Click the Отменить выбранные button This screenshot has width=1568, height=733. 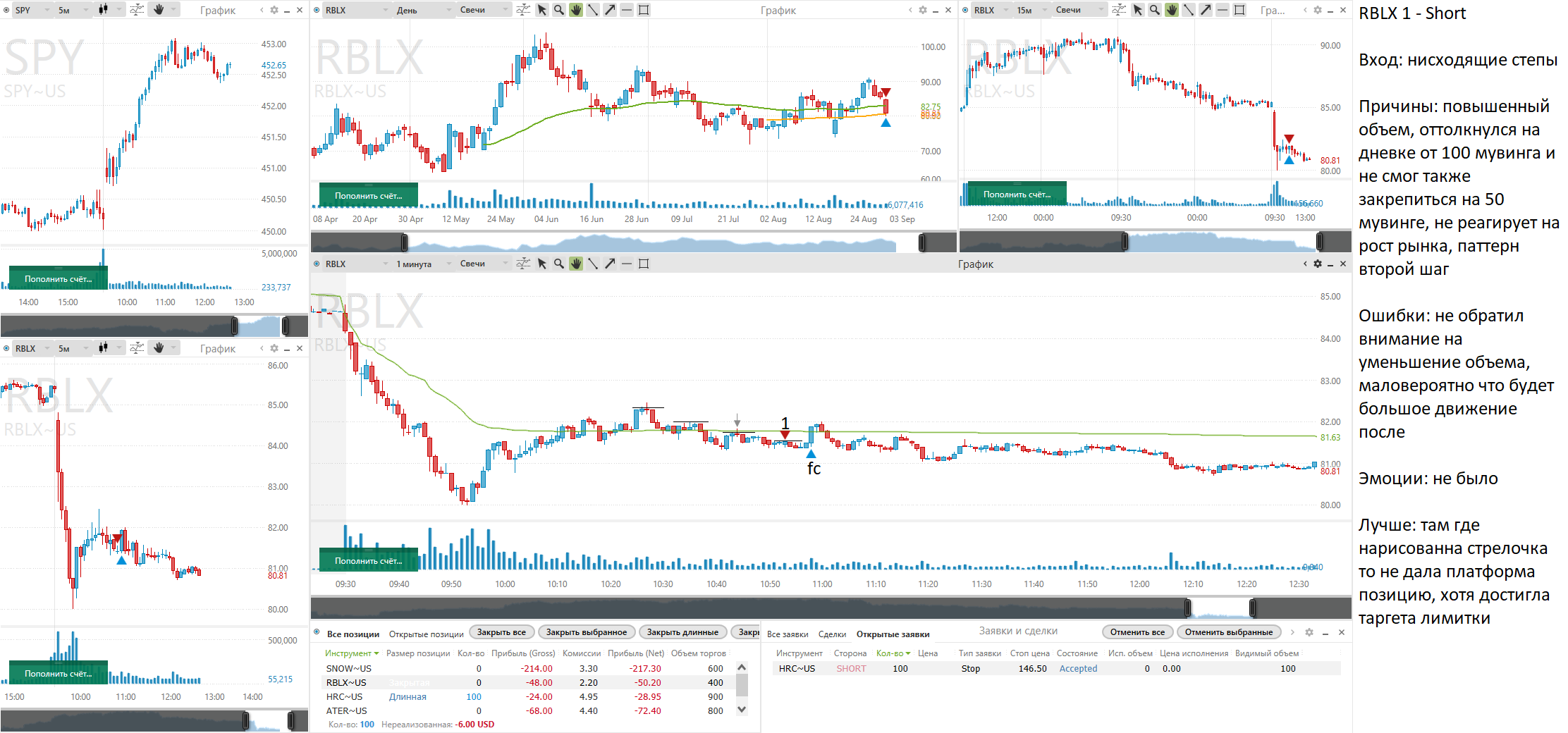coord(1228,632)
